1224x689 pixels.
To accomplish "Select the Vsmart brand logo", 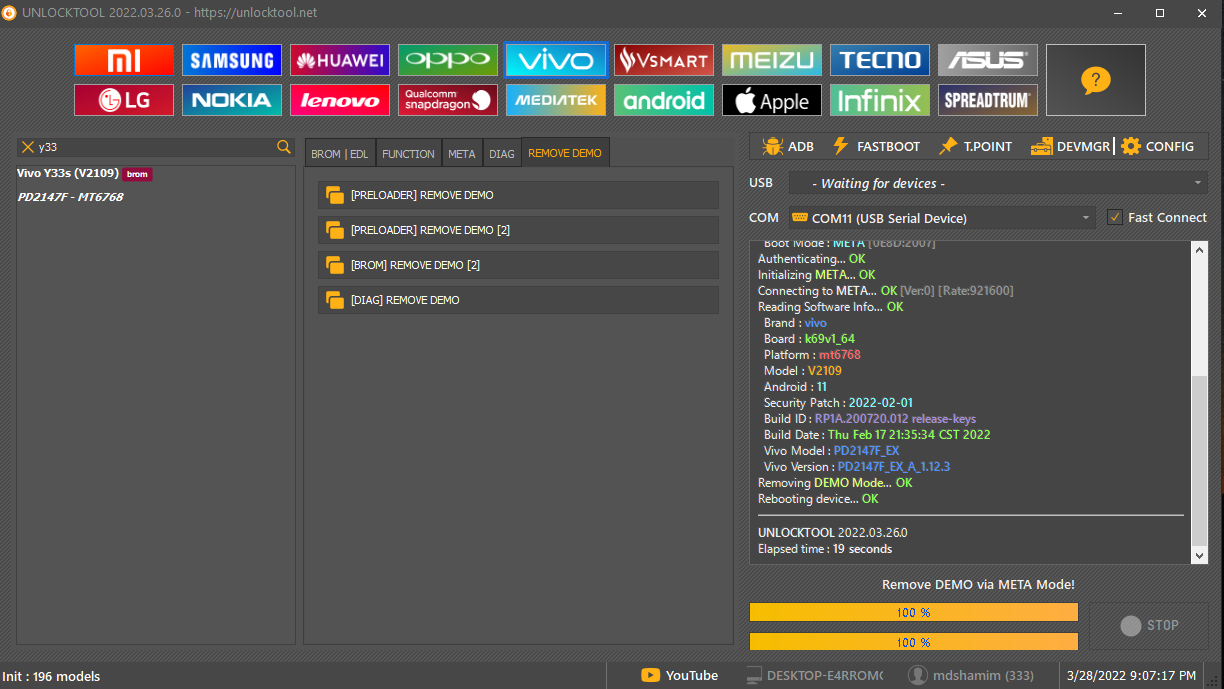I will click(664, 60).
